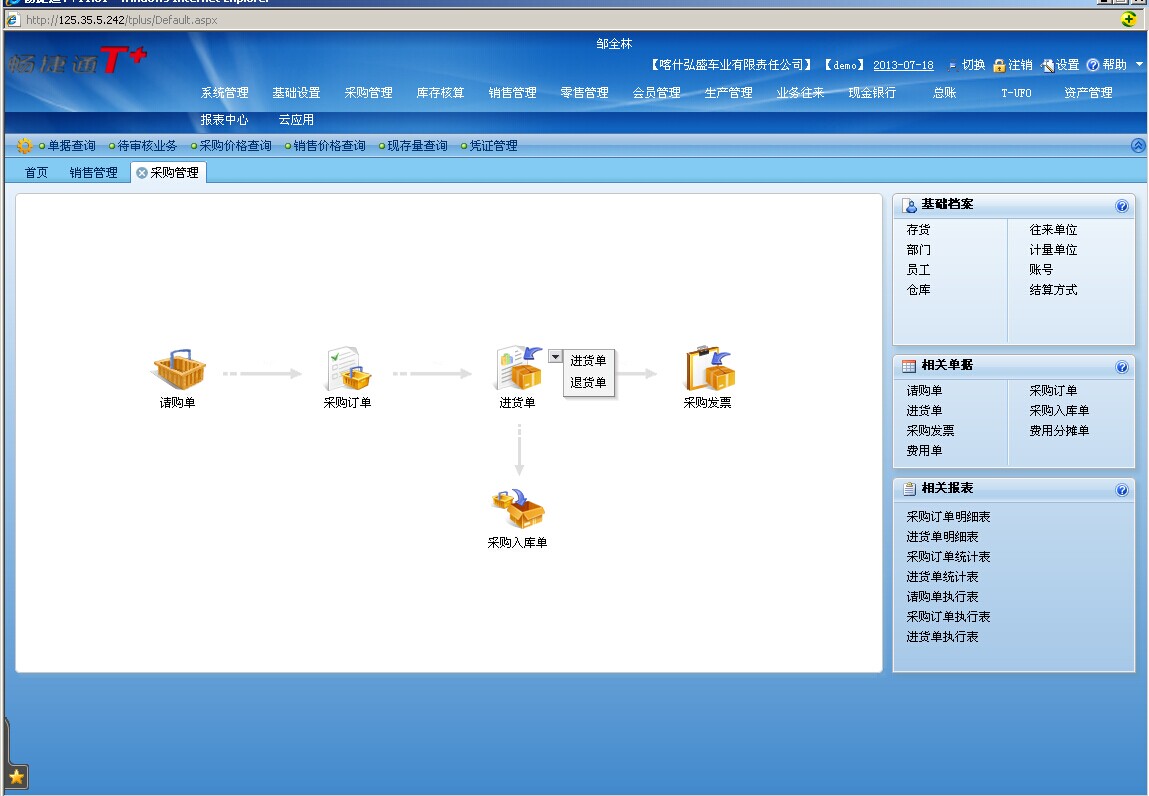Click 采购价格查询 shortcut

[235, 146]
